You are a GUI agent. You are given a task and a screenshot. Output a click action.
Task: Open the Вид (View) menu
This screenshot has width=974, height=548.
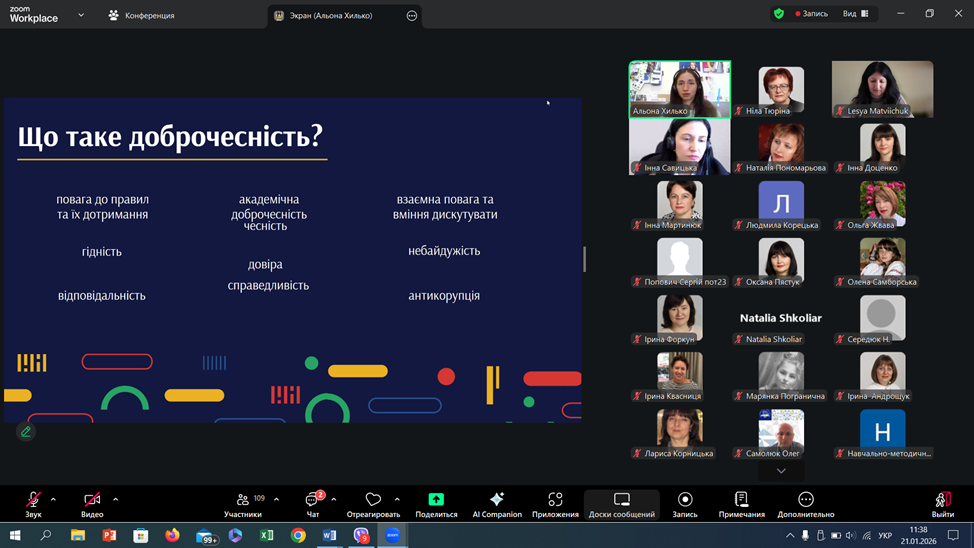coord(855,14)
